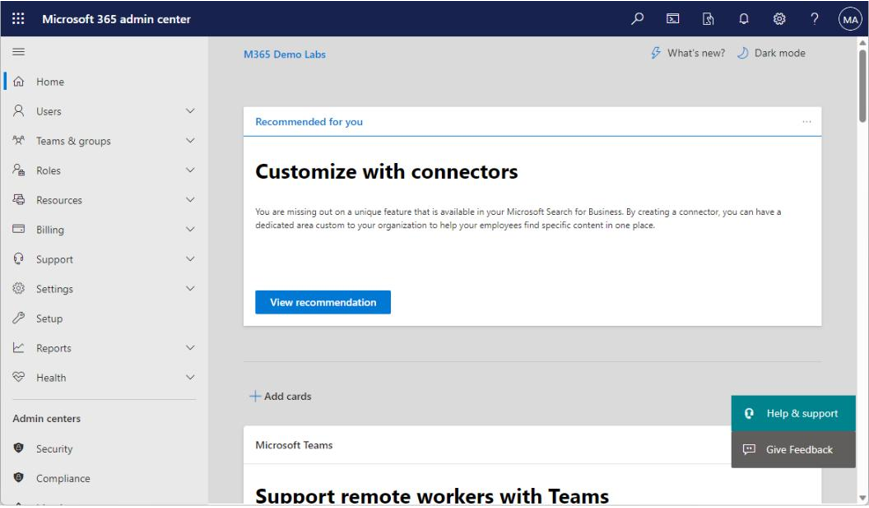Open Recommended card more options ellipsis
Viewport: 869px width, 508px height.
pos(806,121)
